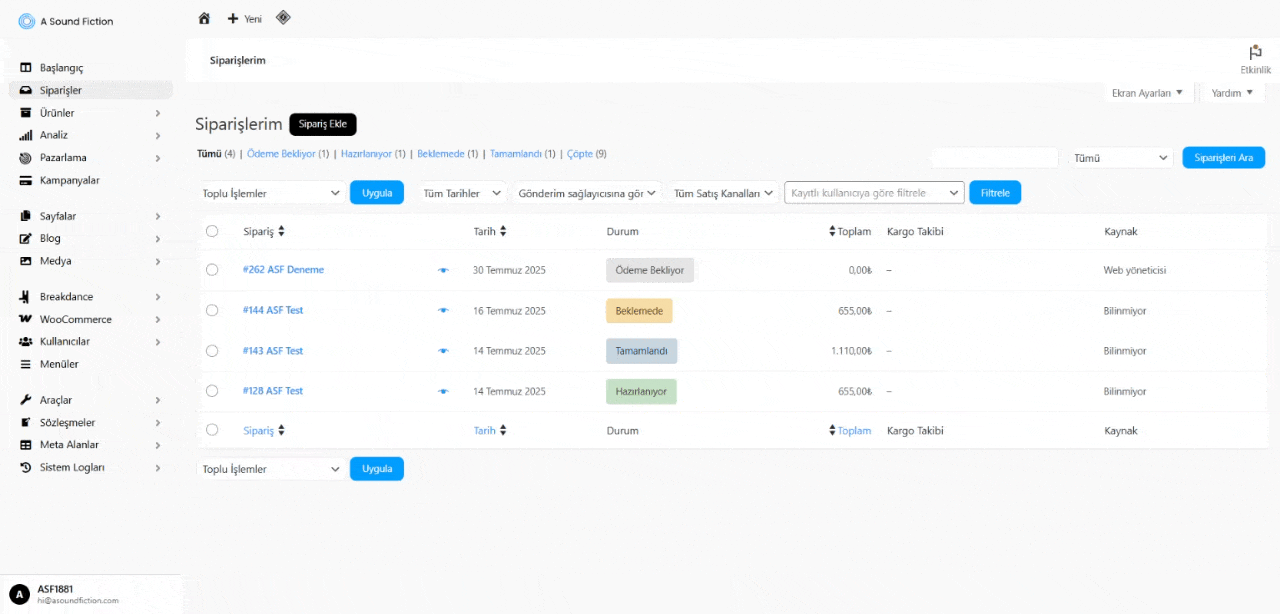Click the order search input field
Image resolution: width=1280 pixels, height=614 pixels.
[994, 158]
